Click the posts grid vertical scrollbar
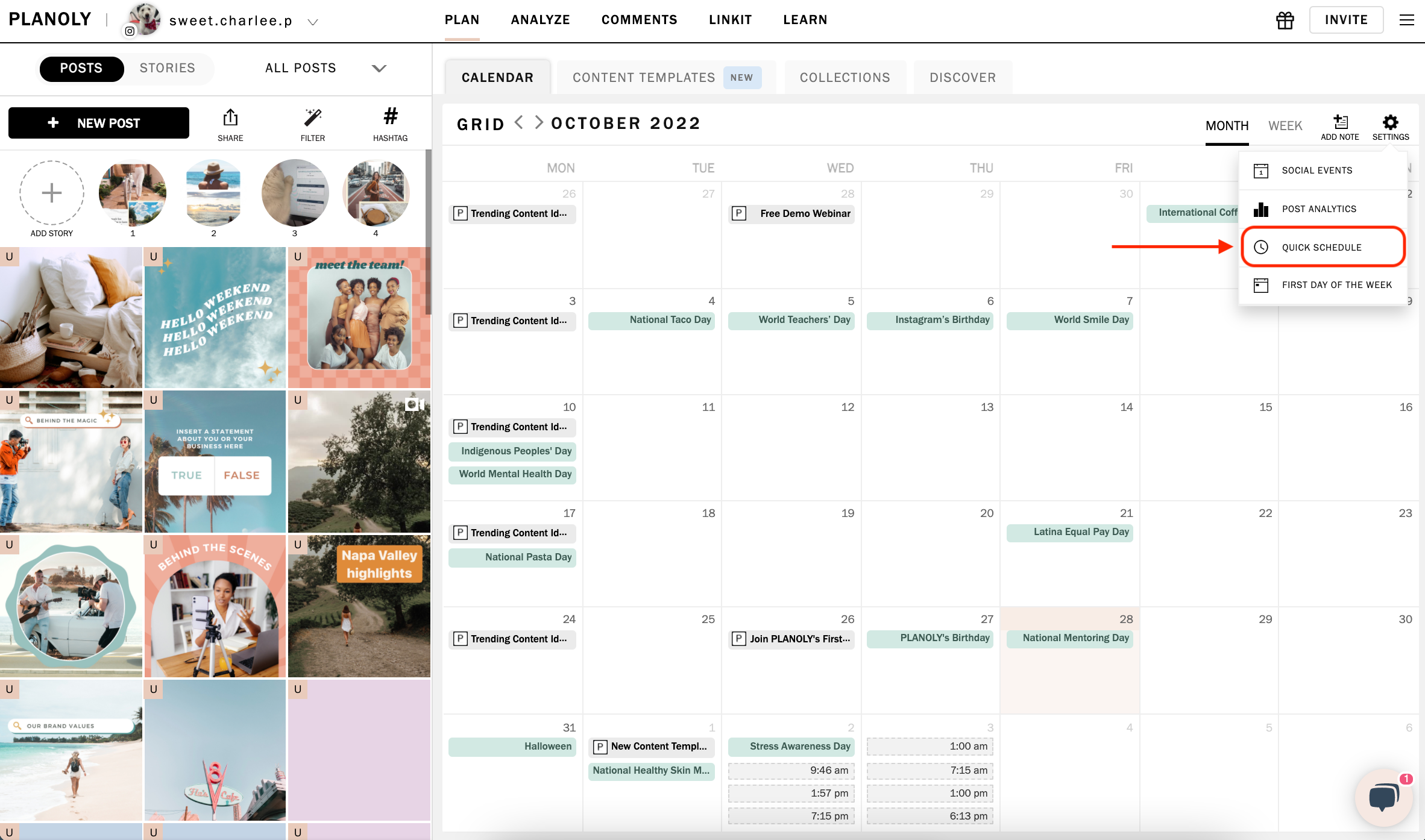Viewport: 1425px width, 840px height. tap(429, 232)
